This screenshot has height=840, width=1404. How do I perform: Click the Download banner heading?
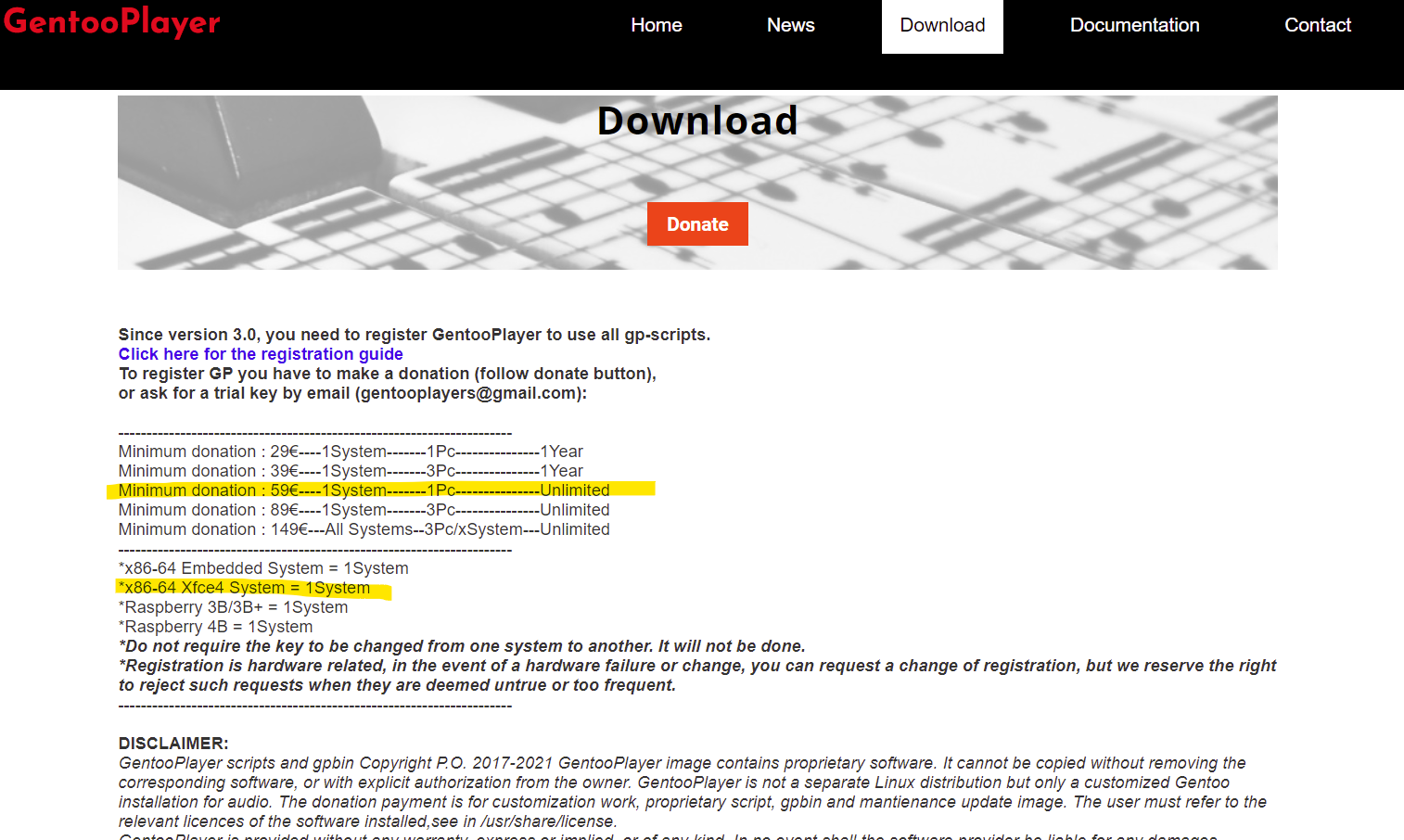click(x=697, y=121)
